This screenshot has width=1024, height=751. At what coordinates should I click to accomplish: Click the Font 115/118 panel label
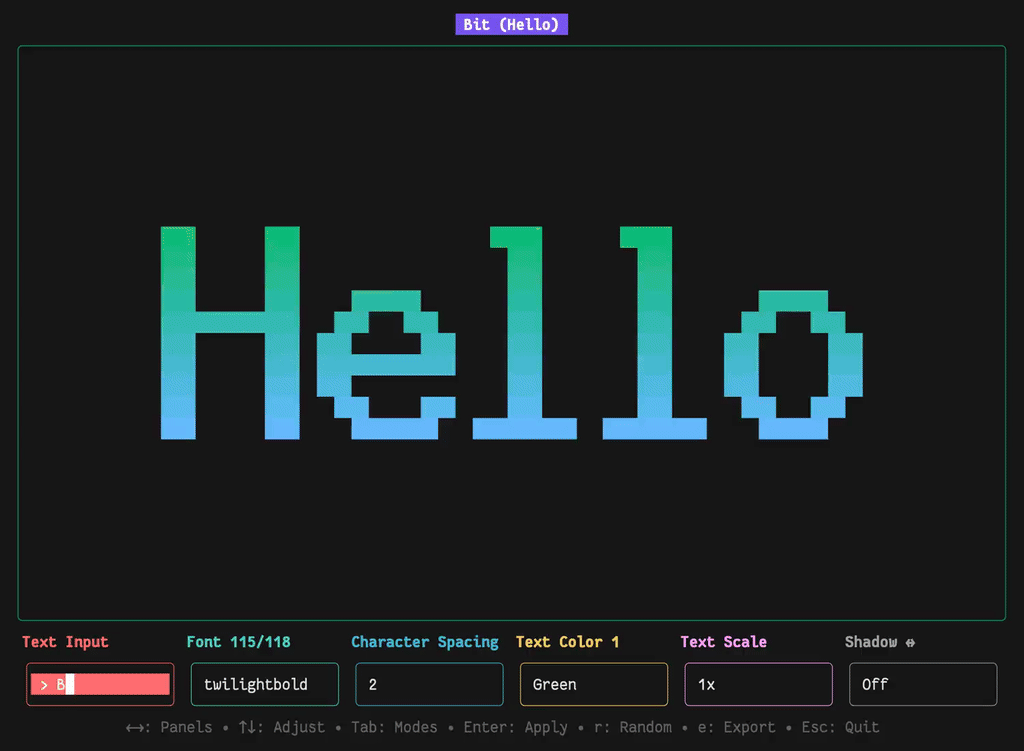238,642
